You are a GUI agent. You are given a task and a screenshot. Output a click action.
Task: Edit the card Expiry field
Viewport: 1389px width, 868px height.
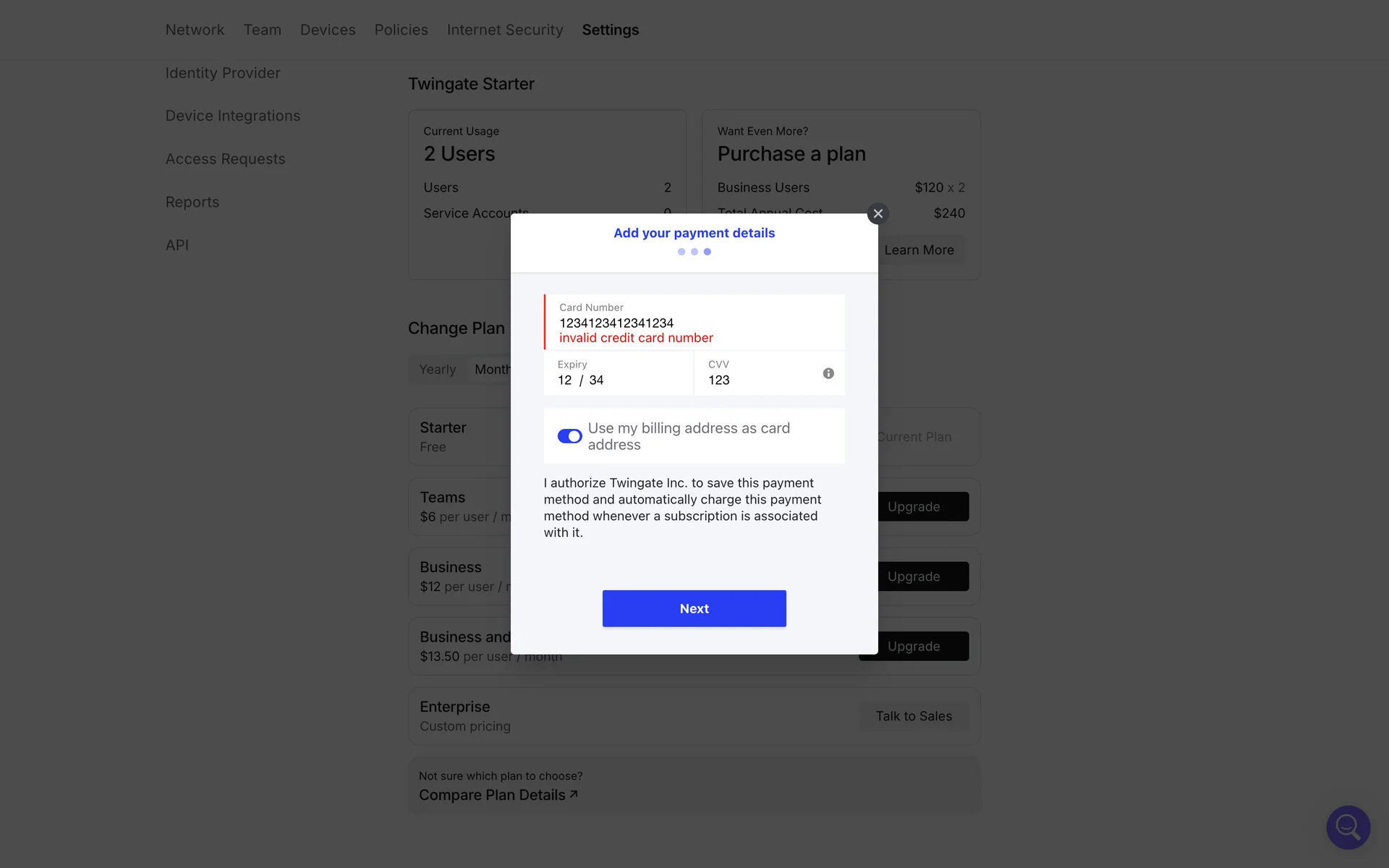tap(619, 380)
